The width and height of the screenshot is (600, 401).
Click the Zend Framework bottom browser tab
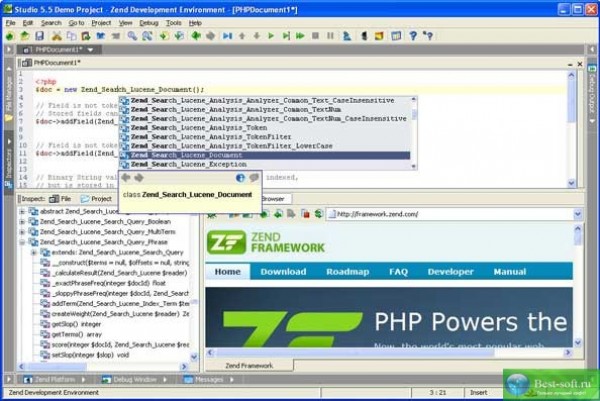click(x=249, y=366)
